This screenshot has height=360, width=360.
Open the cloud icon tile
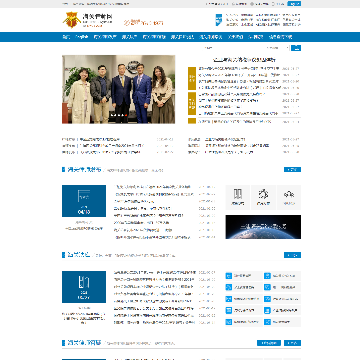tap(289, 197)
